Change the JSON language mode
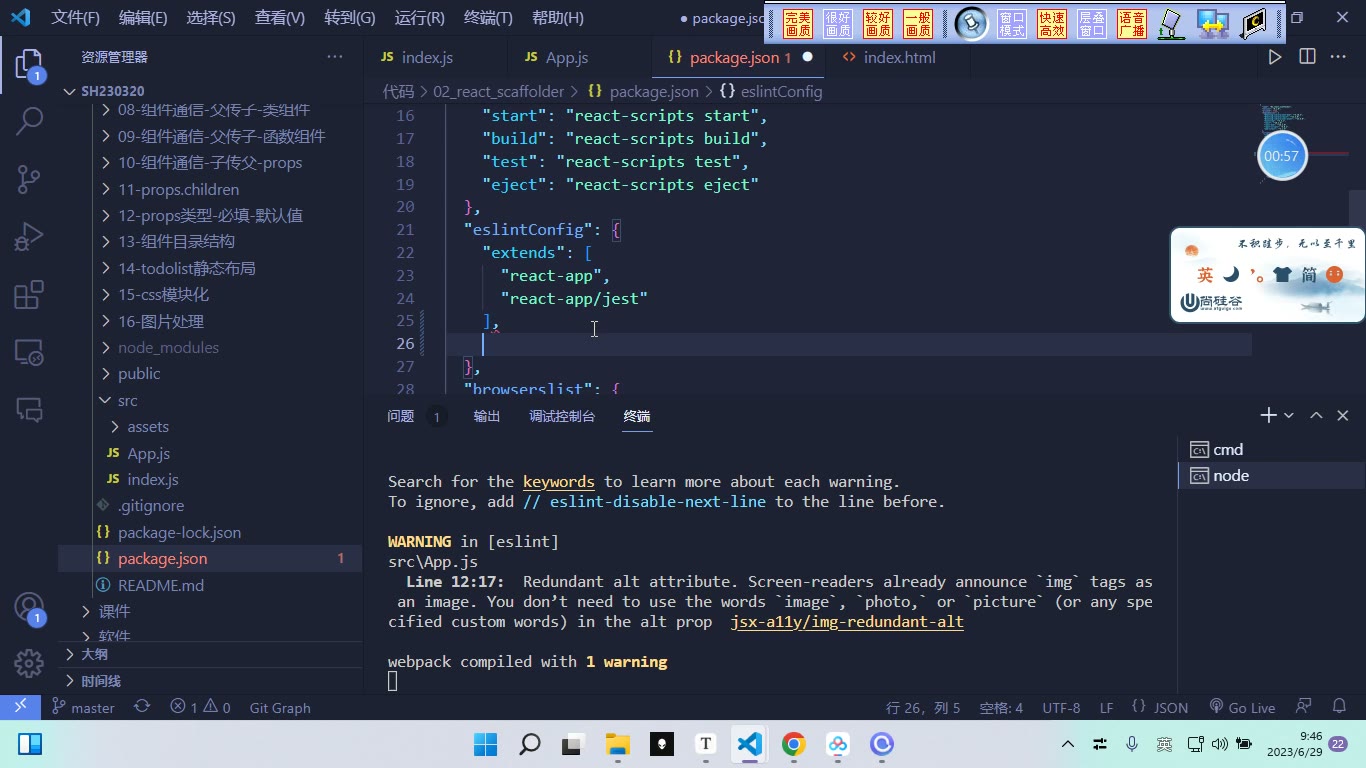This screenshot has width=1366, height=768. coord(1171,707)
